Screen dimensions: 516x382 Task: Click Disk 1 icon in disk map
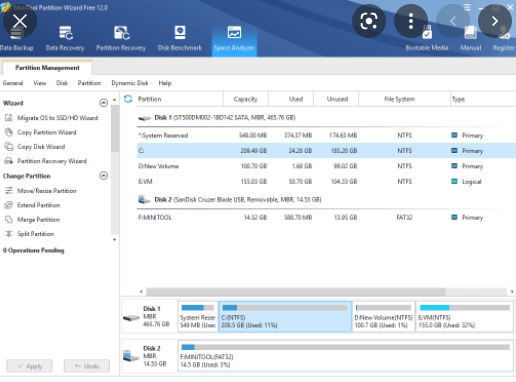point(131,317)
